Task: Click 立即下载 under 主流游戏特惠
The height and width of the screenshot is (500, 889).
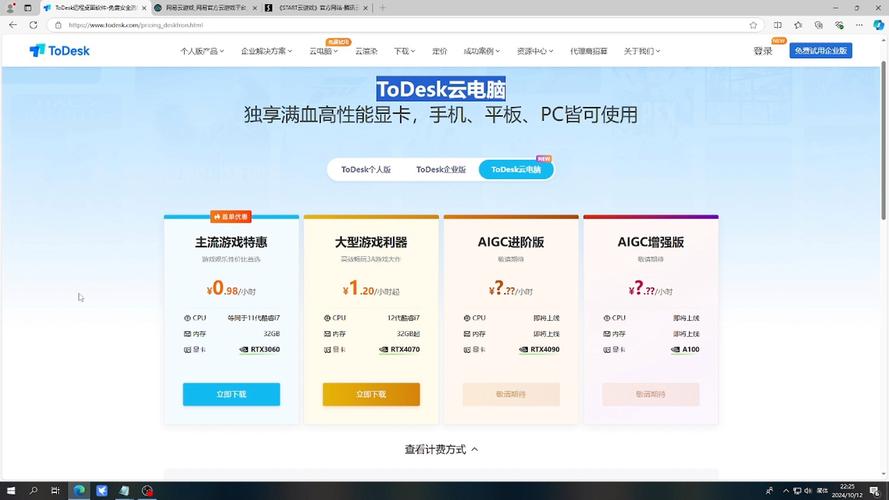Action: point(231,394)
